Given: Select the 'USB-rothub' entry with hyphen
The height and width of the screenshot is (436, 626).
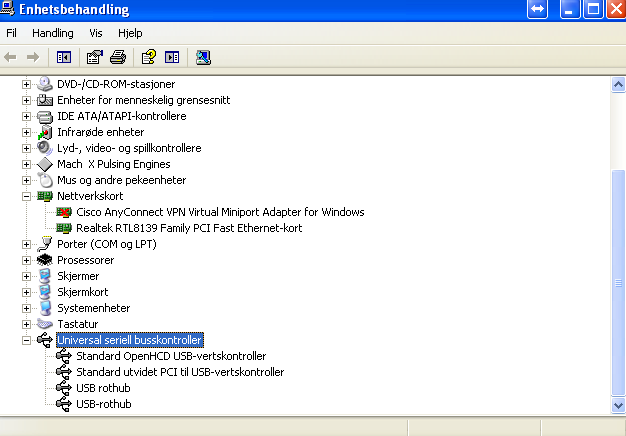Looking at the screenshot, I should tap(103, 404).
